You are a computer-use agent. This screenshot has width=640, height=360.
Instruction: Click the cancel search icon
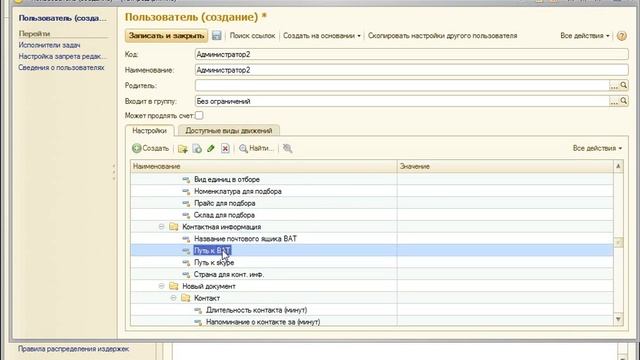[x=287, y=149]
